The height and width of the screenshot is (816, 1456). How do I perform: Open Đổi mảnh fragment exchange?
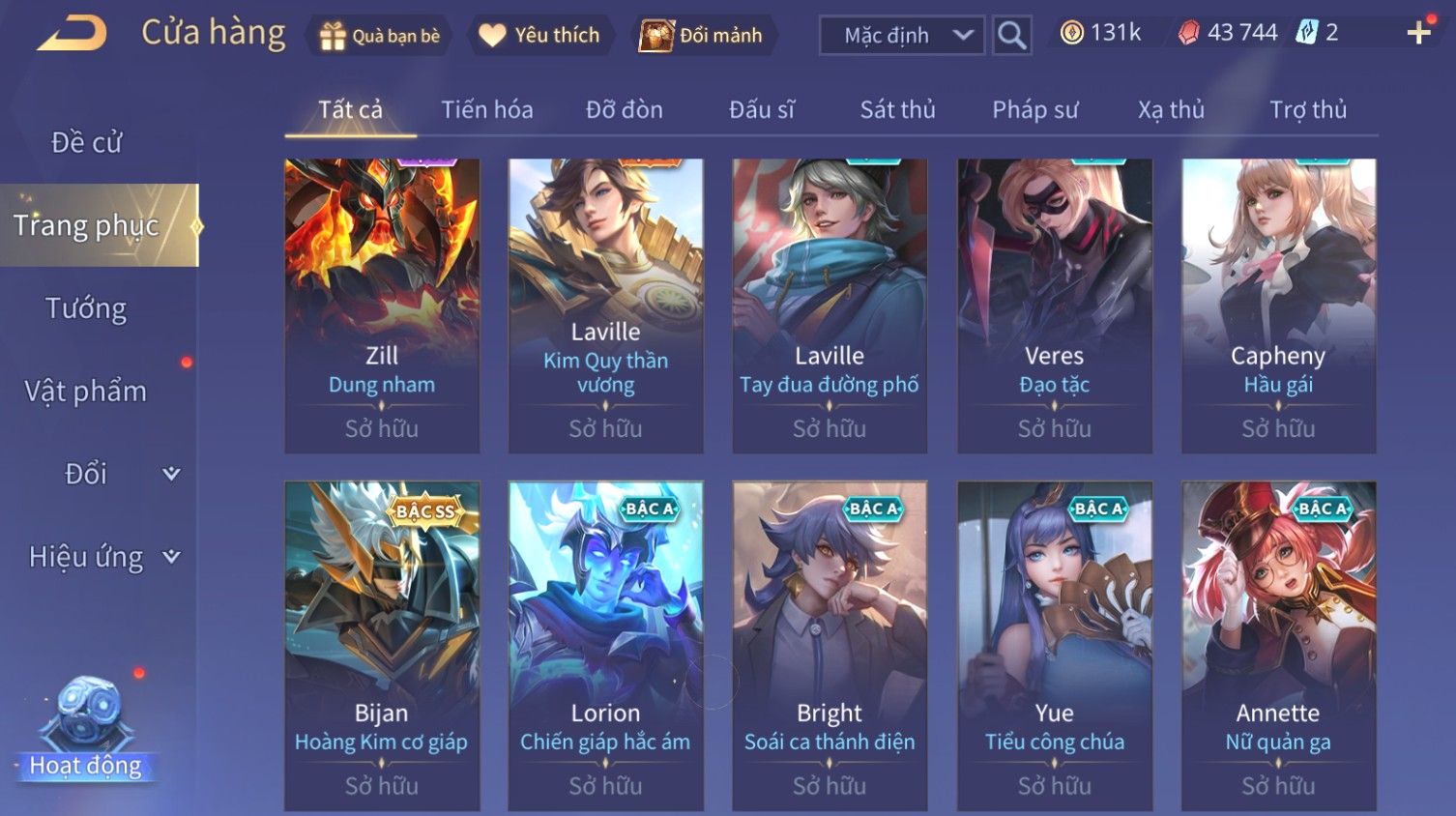[703, 36]
